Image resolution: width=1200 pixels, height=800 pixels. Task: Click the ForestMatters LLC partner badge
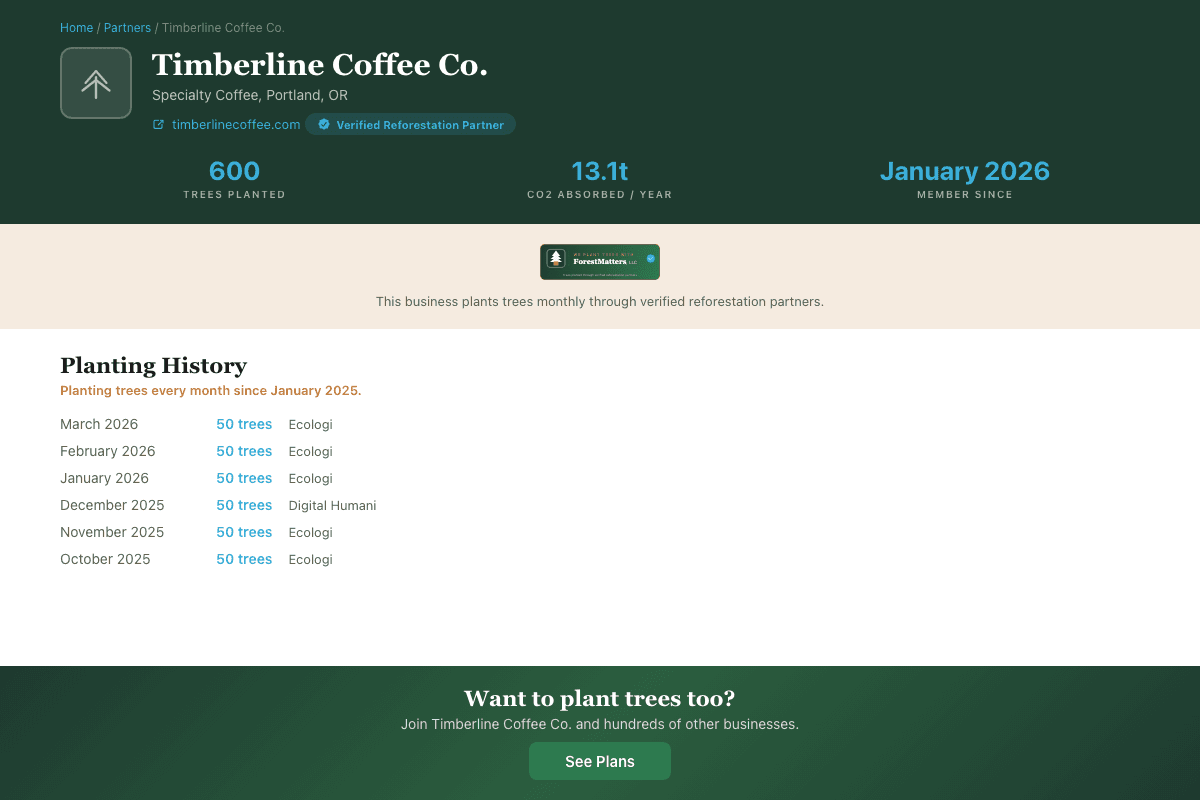[x=600, y=261]
